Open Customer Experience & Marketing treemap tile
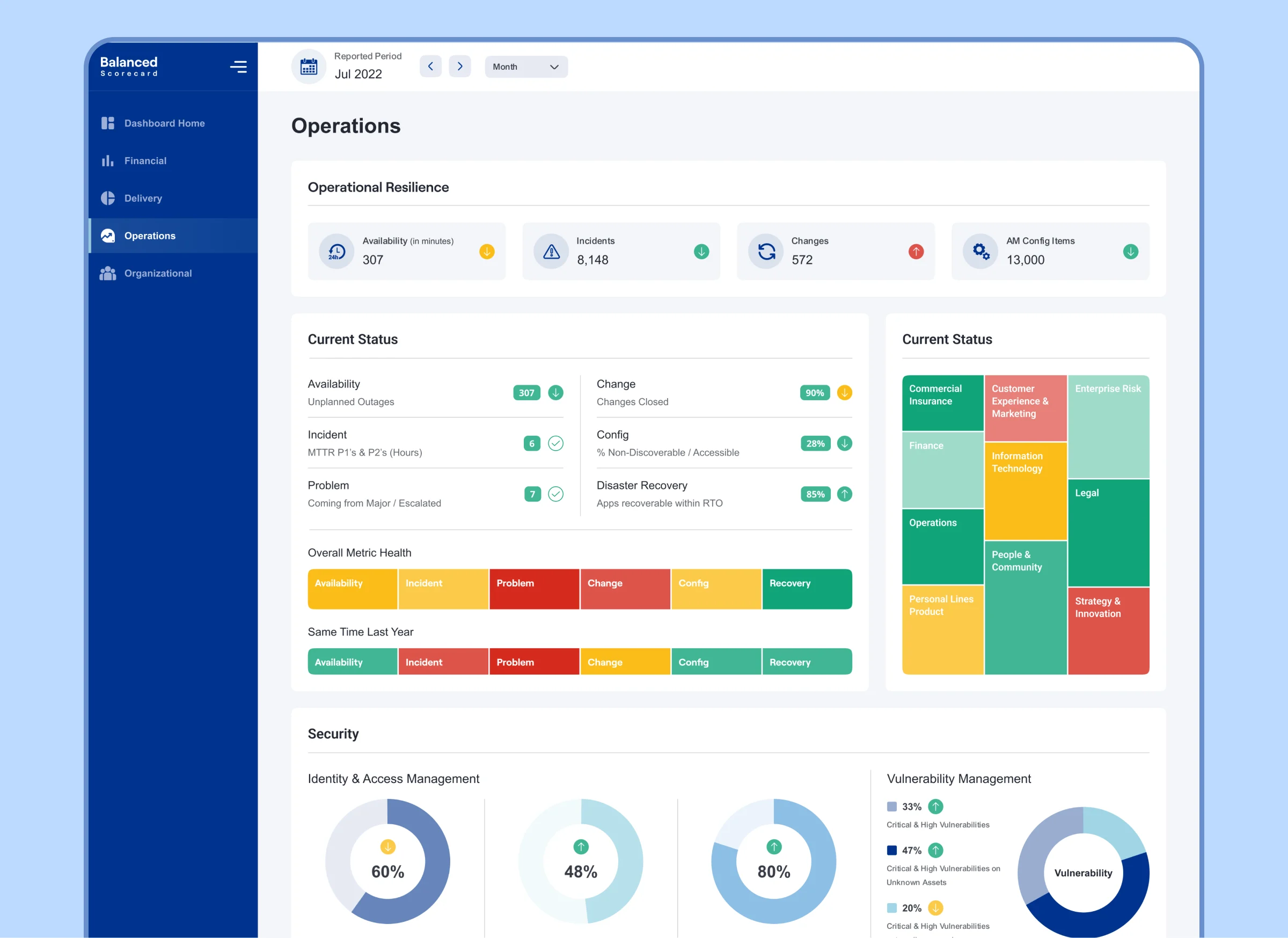 (x=1026, y=408)
